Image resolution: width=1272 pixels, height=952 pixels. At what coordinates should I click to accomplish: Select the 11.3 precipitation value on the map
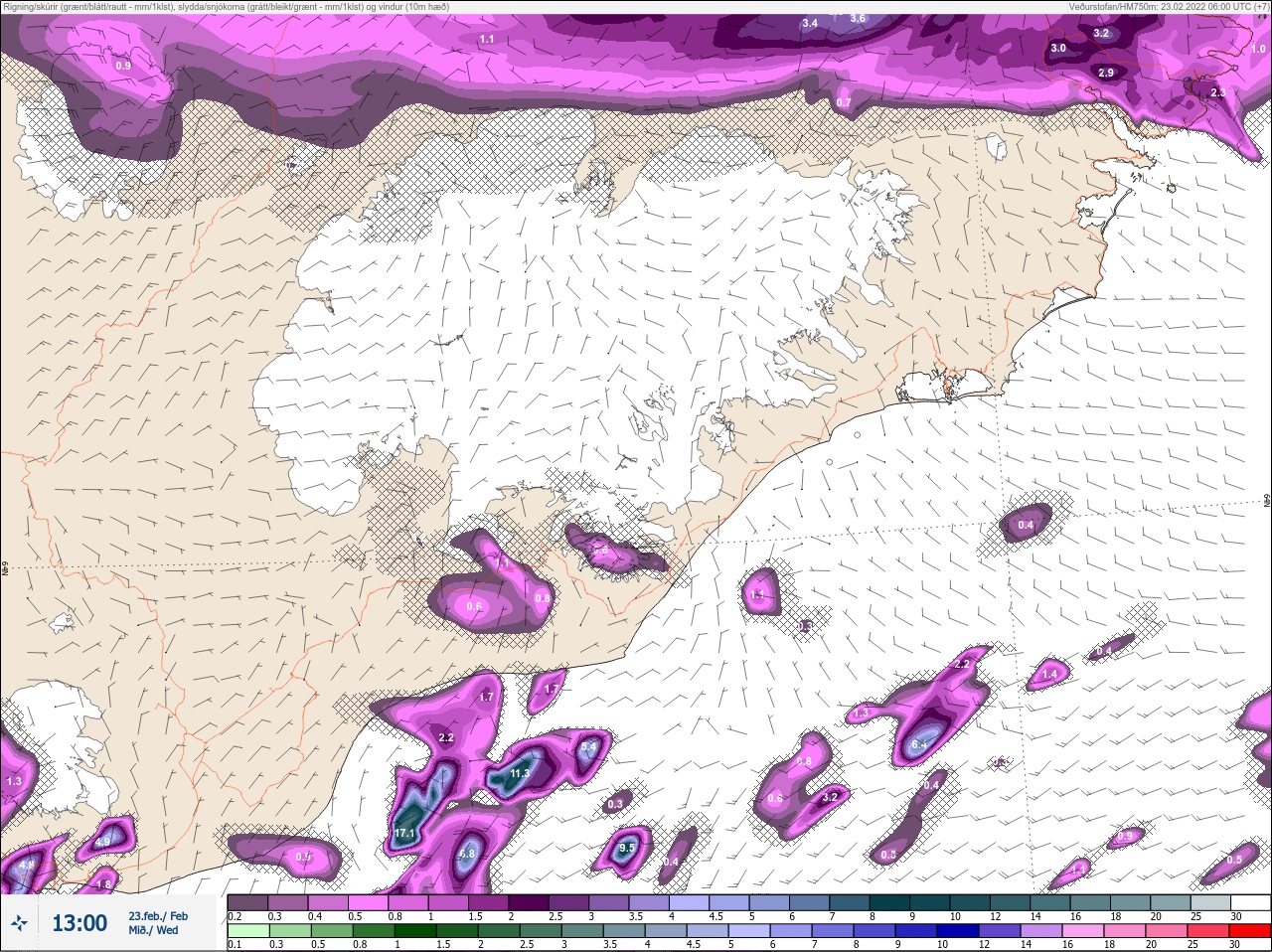tap(519, 772)
